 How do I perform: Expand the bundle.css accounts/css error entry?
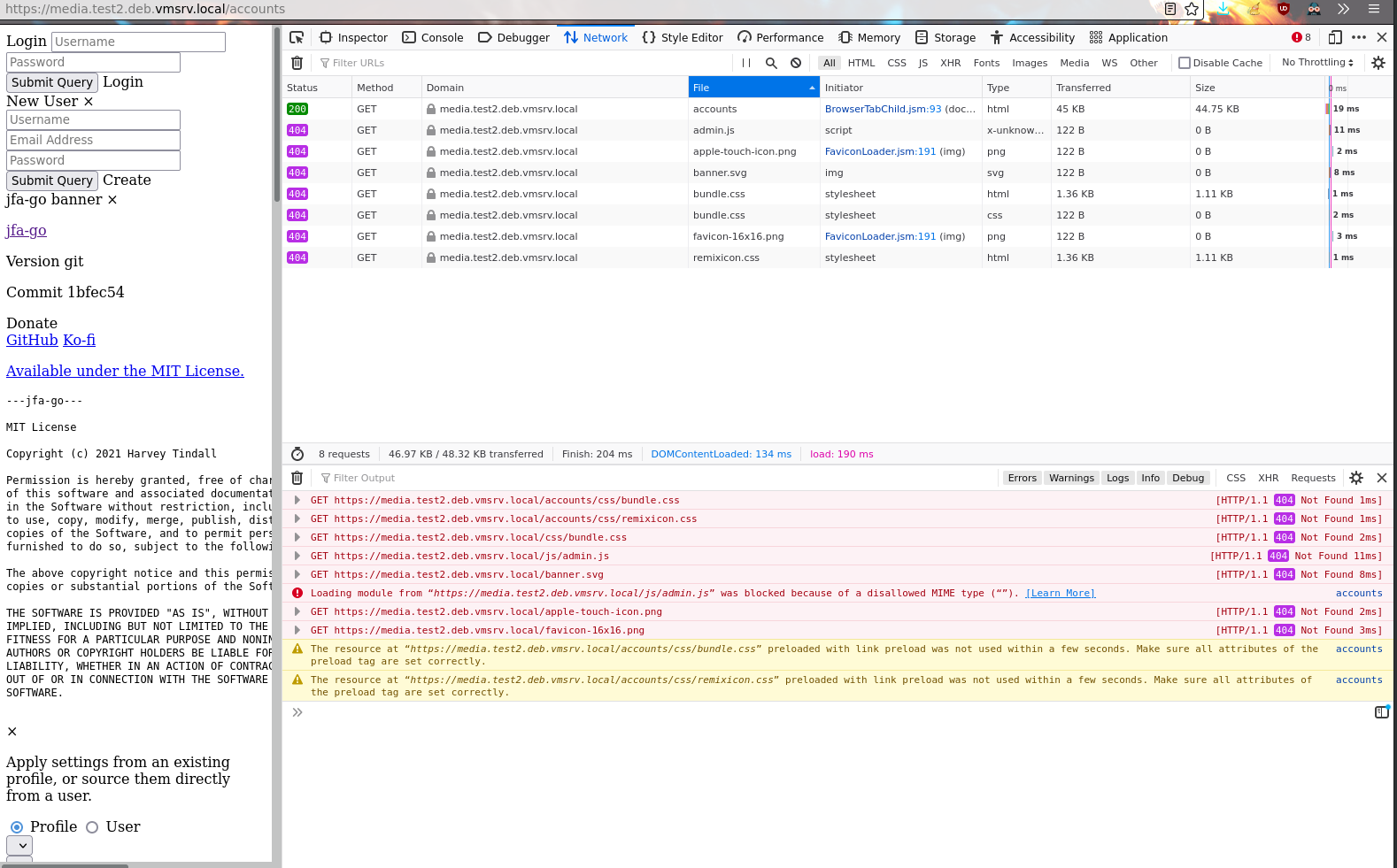tap(297, 500)
